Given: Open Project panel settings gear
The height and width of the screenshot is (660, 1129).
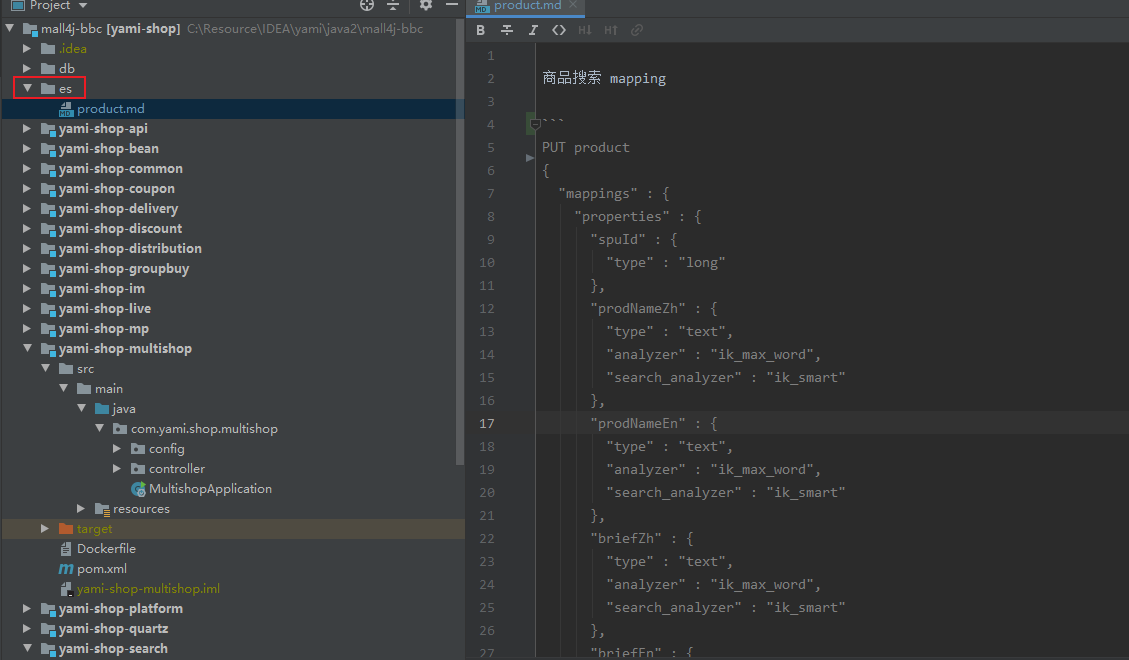Looking at the screenshot, I should pyautogui.click(x=426, y=5).
